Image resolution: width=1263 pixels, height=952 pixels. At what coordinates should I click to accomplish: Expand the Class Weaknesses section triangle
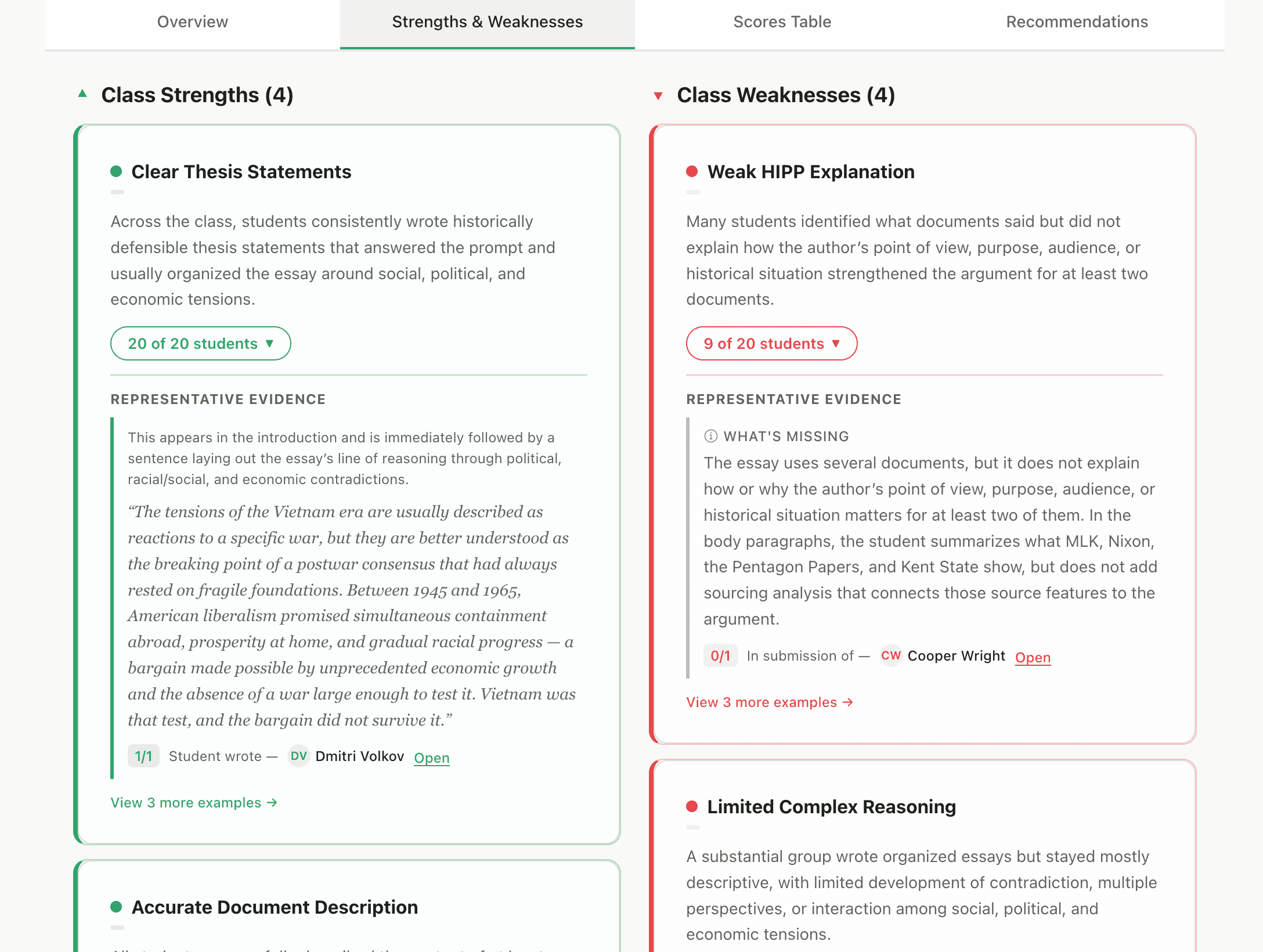tap(658, 95)
